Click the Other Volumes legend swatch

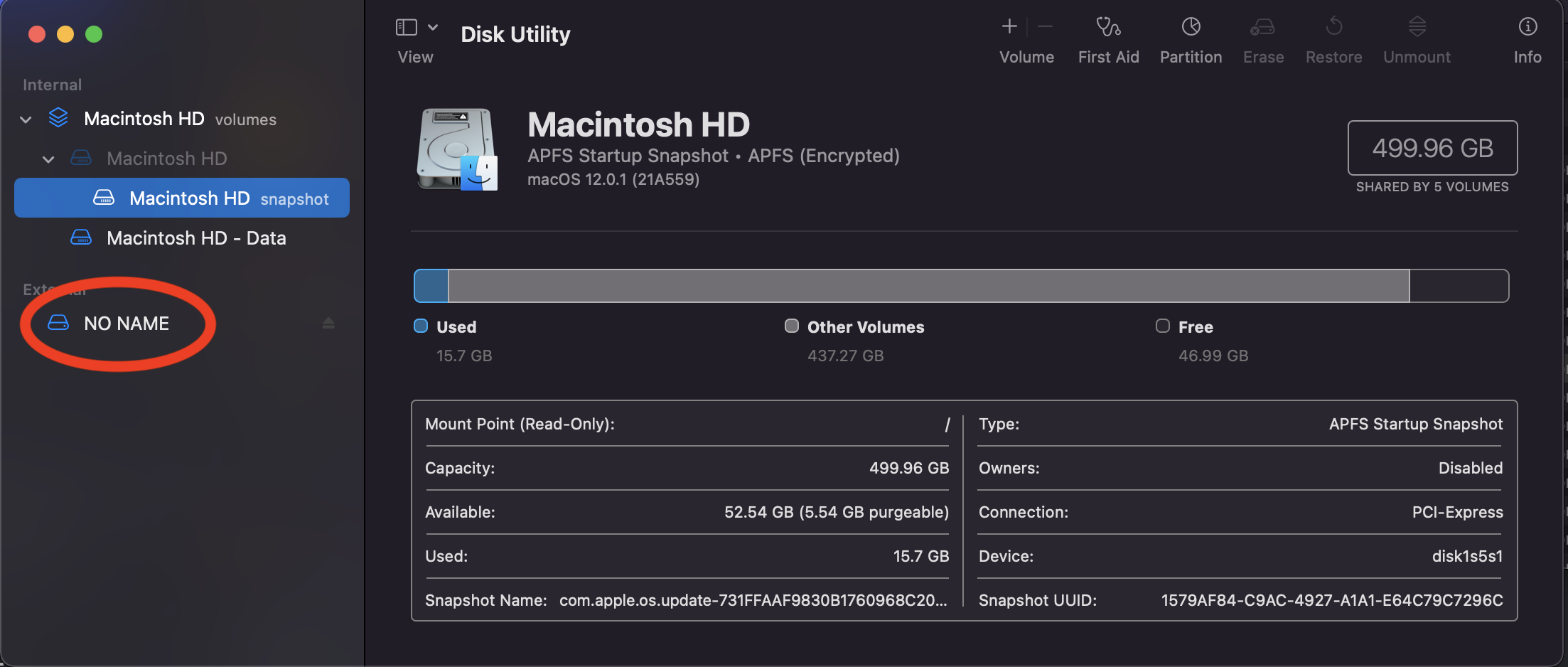coord(792,326)
